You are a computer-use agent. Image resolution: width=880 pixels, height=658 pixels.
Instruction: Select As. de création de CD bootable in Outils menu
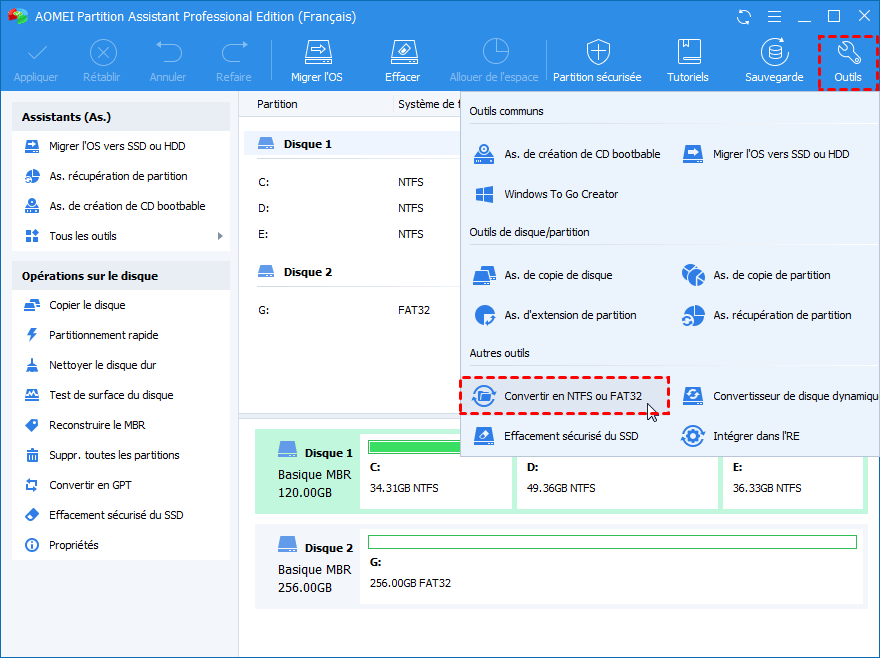pos(566,154)
